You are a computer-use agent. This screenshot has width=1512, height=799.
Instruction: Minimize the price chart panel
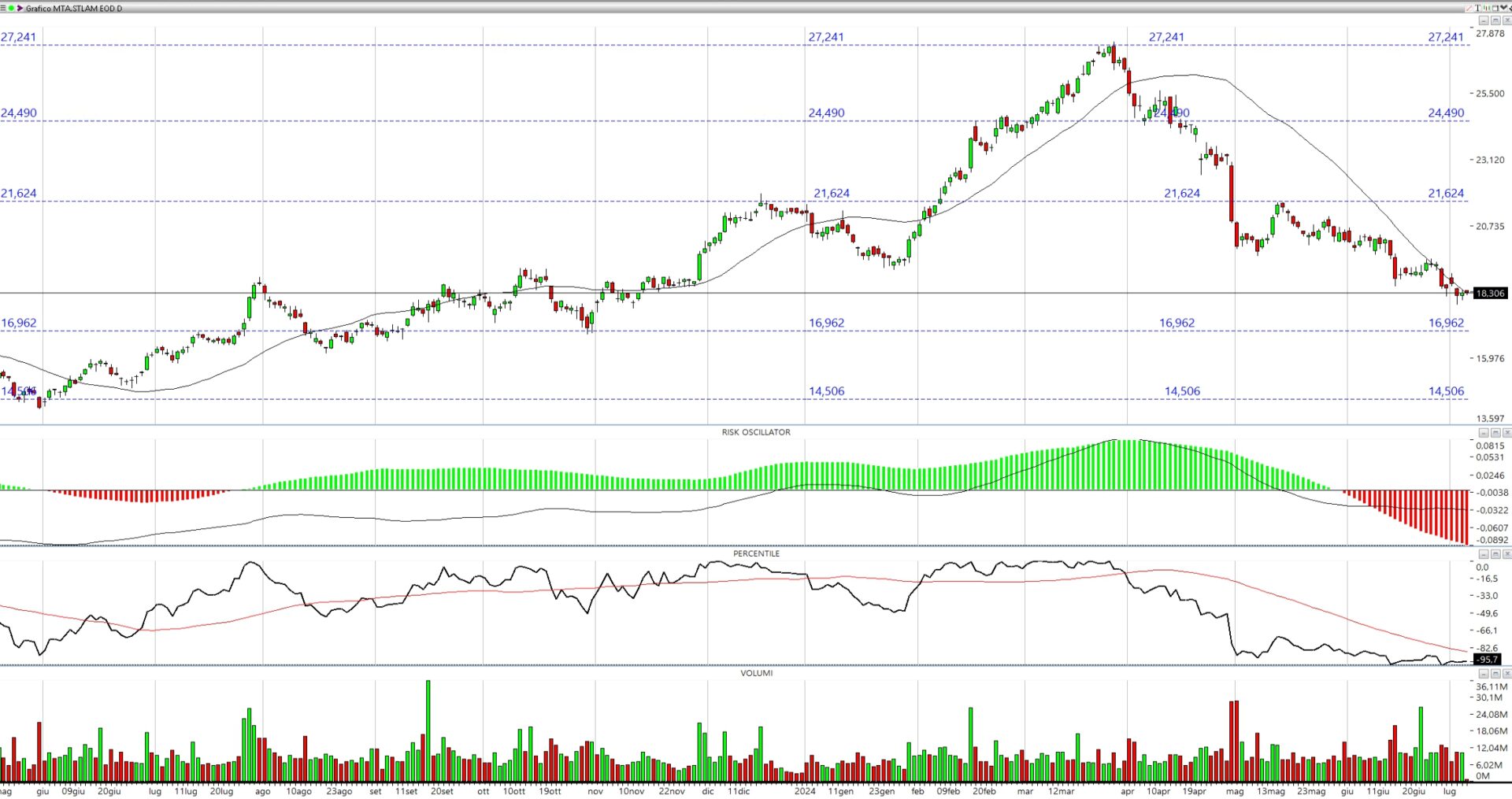pyautogui.click(x=1484, y=20)
